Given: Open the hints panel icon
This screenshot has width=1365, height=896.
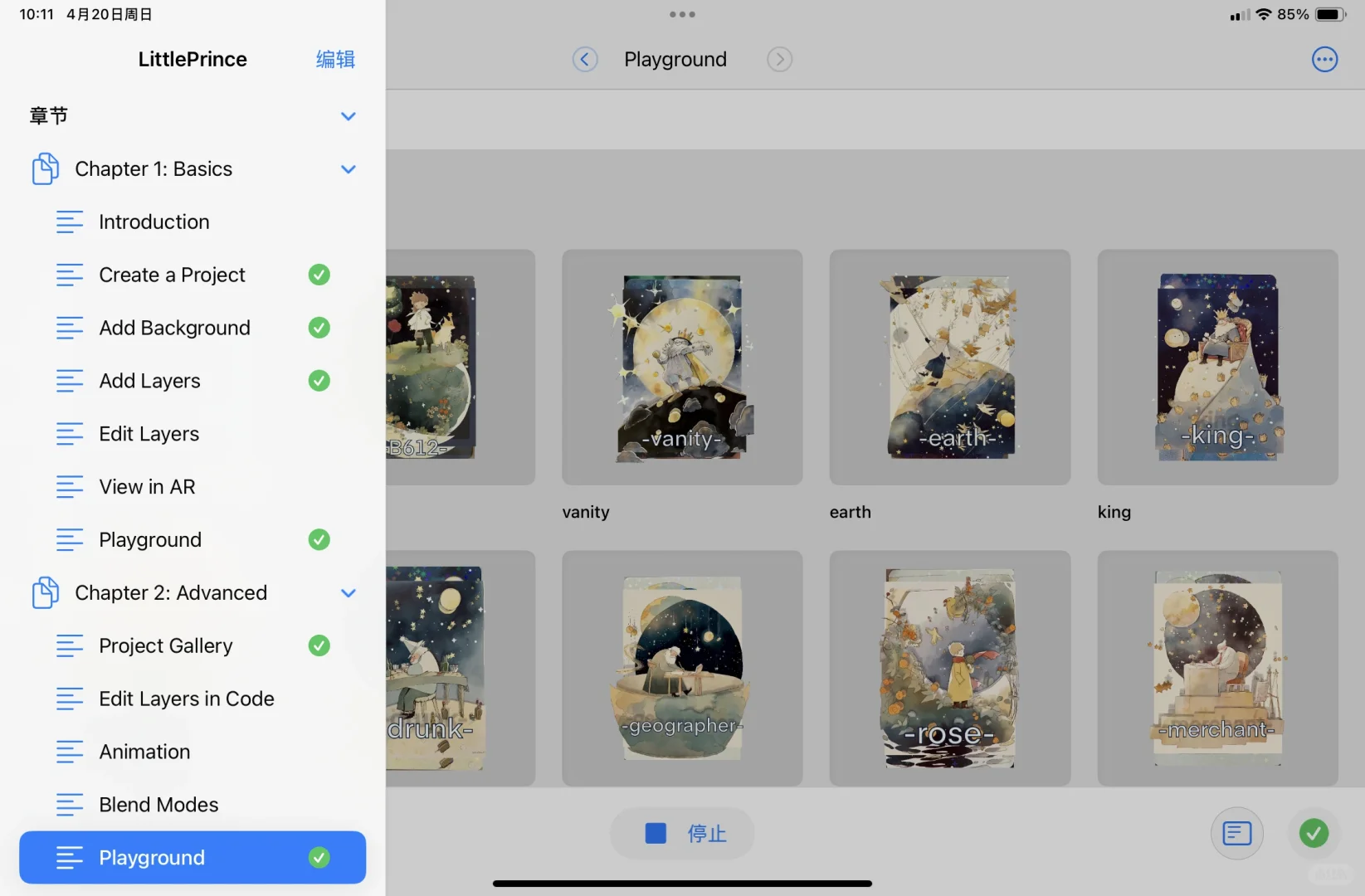Looking at the screenshot, I should (x=1236, y=833).
